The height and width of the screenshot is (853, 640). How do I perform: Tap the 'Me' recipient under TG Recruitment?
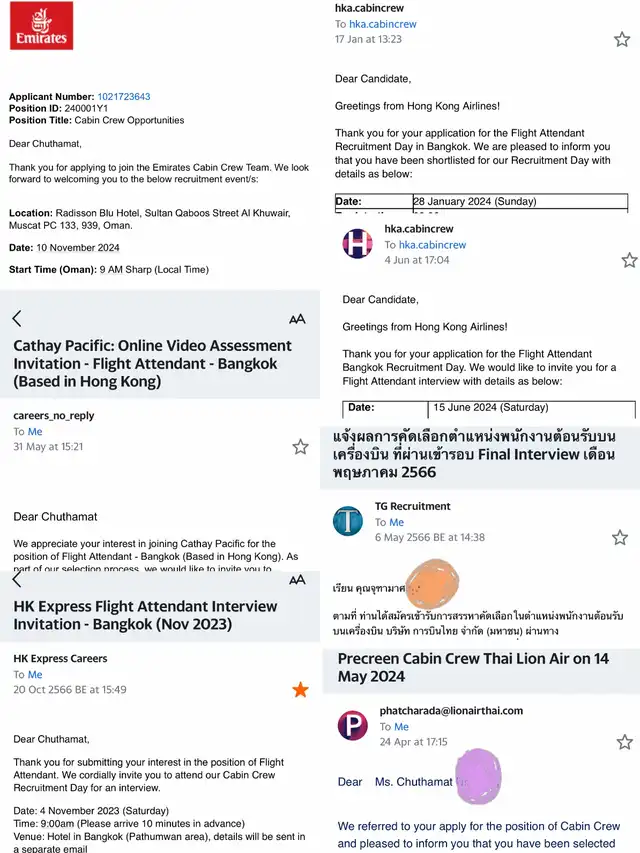pos(397,522)
